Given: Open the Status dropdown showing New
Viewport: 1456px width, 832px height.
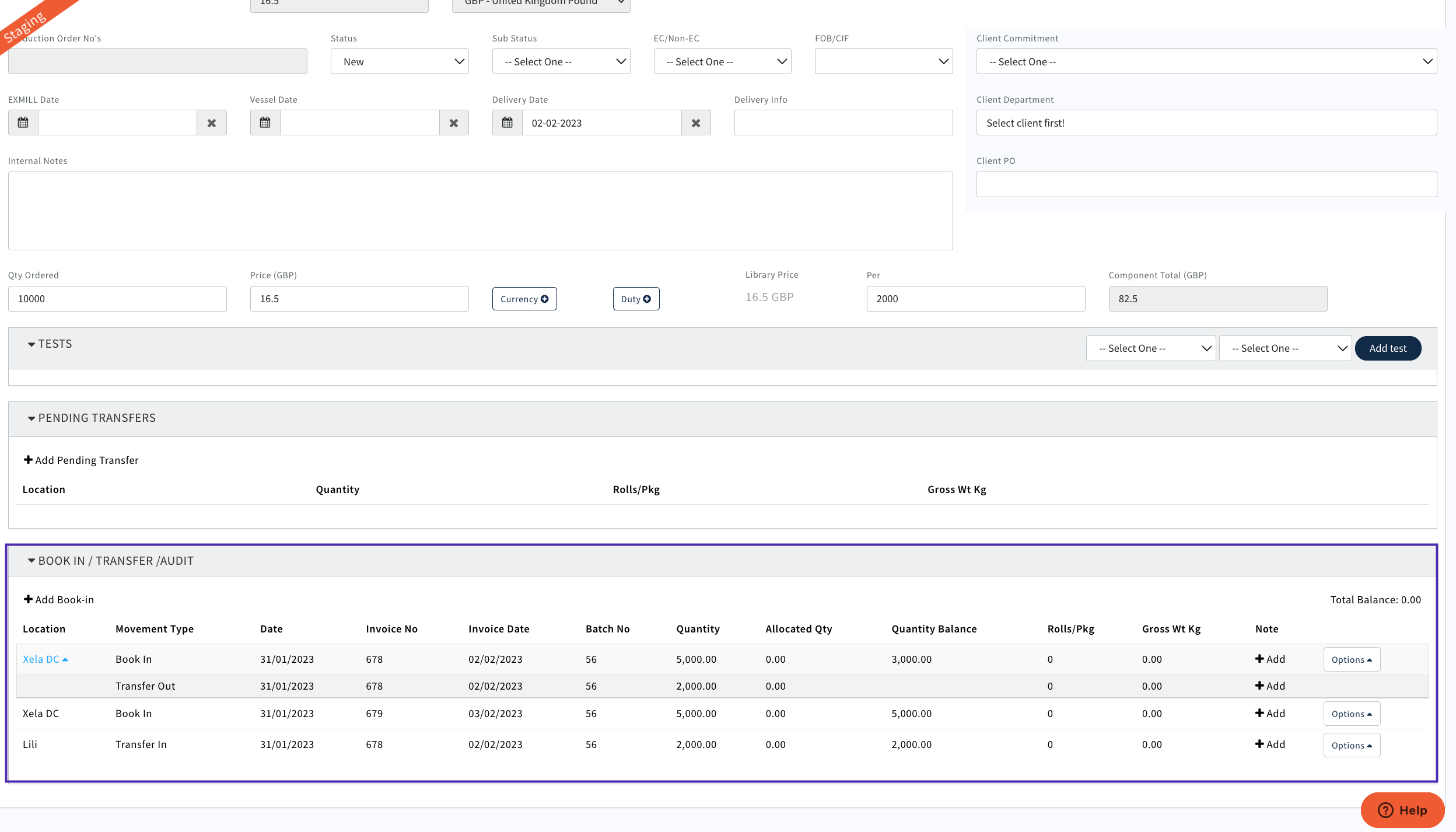Looking at the screenshot, I should point(400,61).
